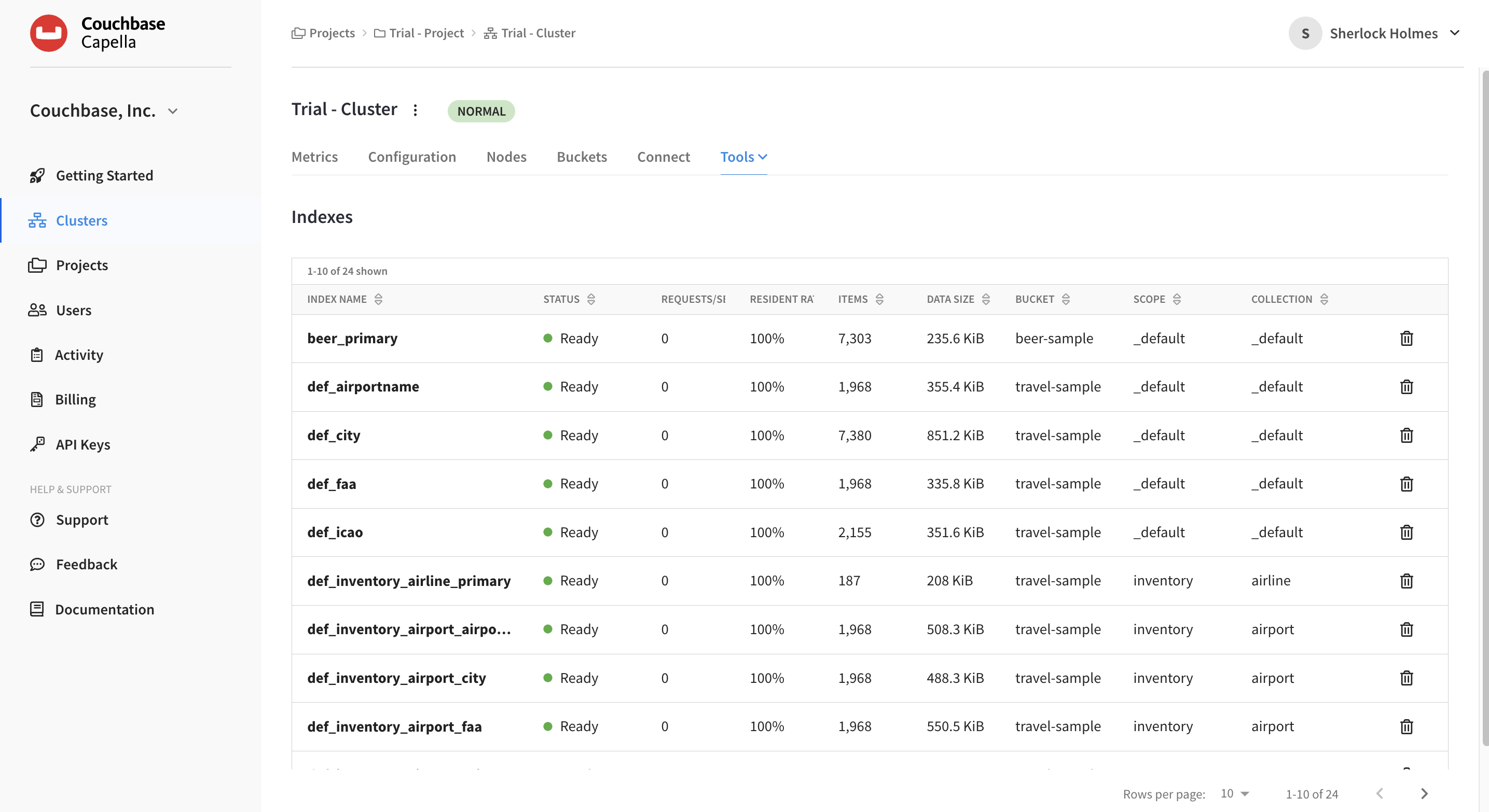Open the three-dot menu beside Trial - Cluster

(x=416, y=110)
